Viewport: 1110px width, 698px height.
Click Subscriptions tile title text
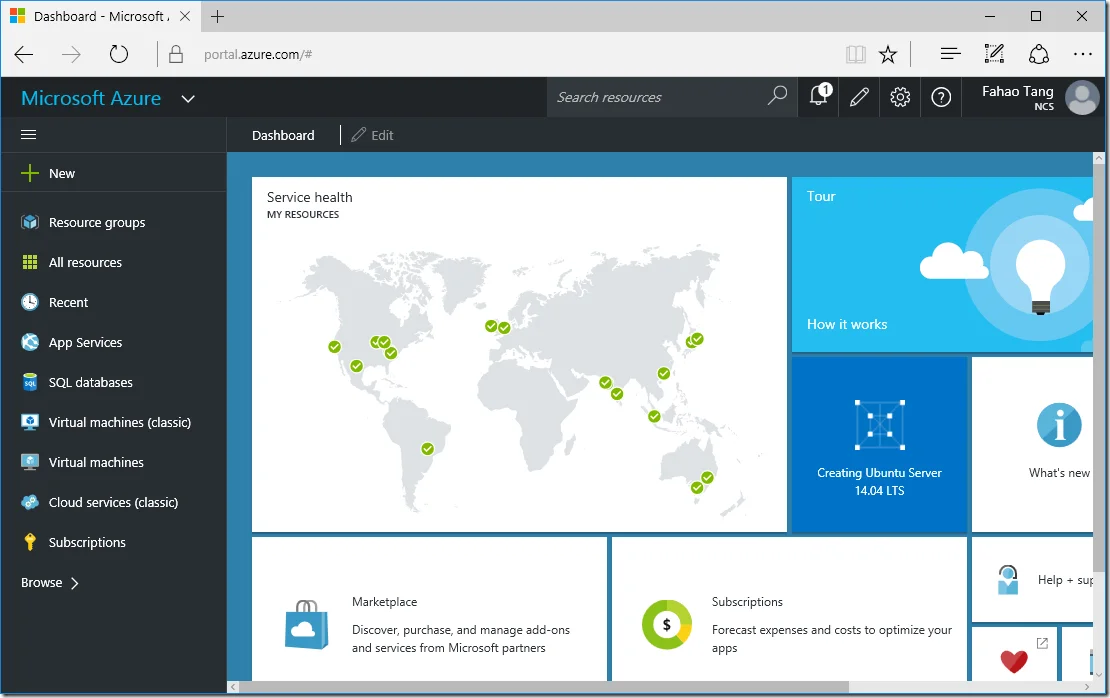point(747,602)
